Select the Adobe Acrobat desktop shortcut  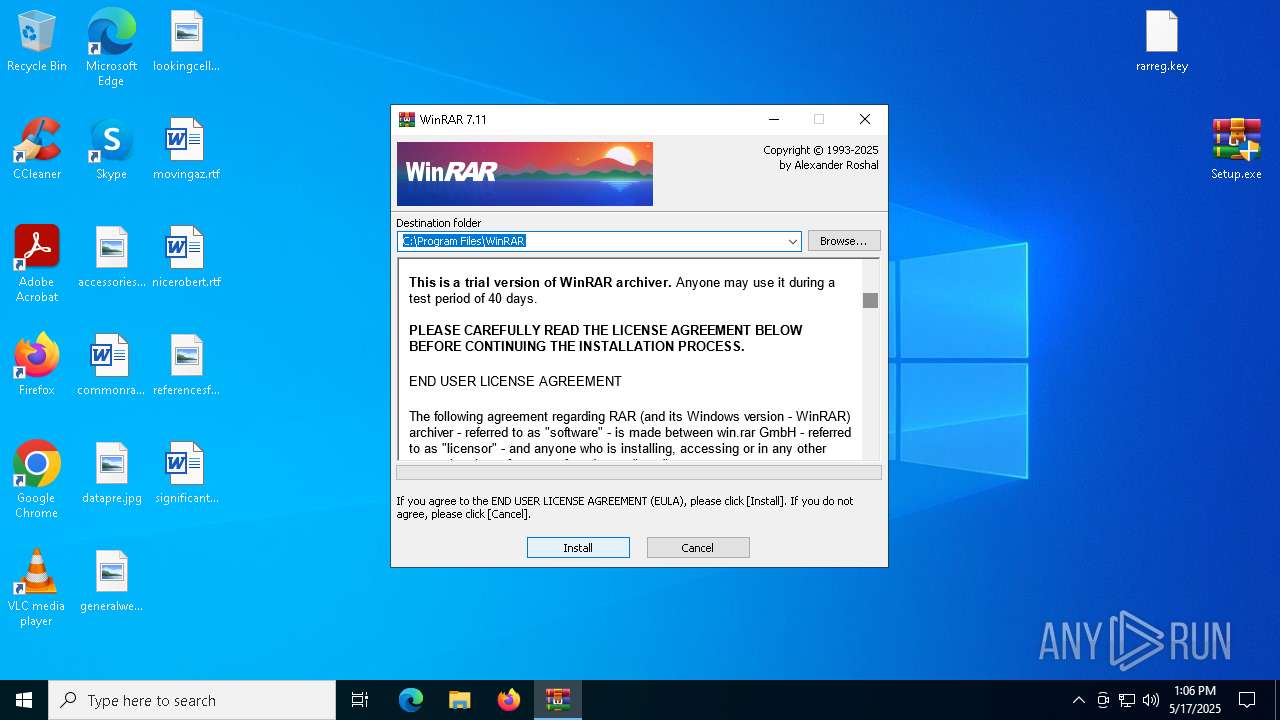click(x=37, y=264)
